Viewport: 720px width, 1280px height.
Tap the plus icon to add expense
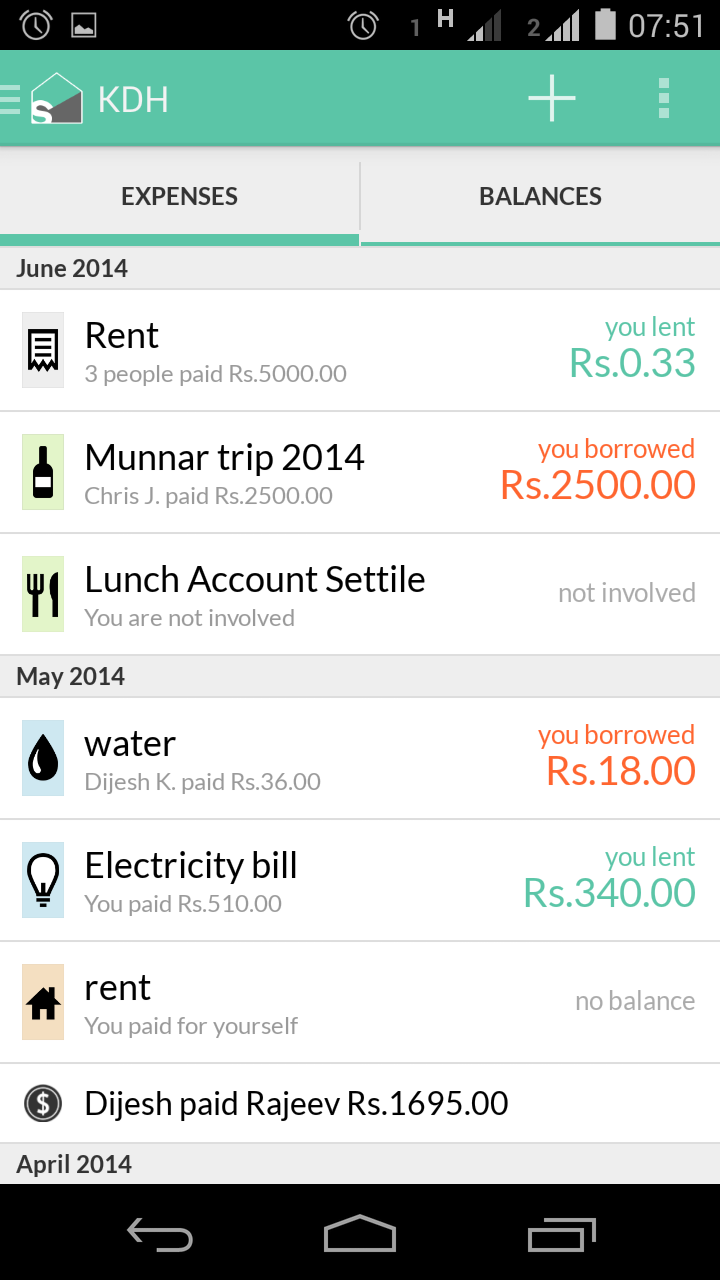(x=552, y=98)
